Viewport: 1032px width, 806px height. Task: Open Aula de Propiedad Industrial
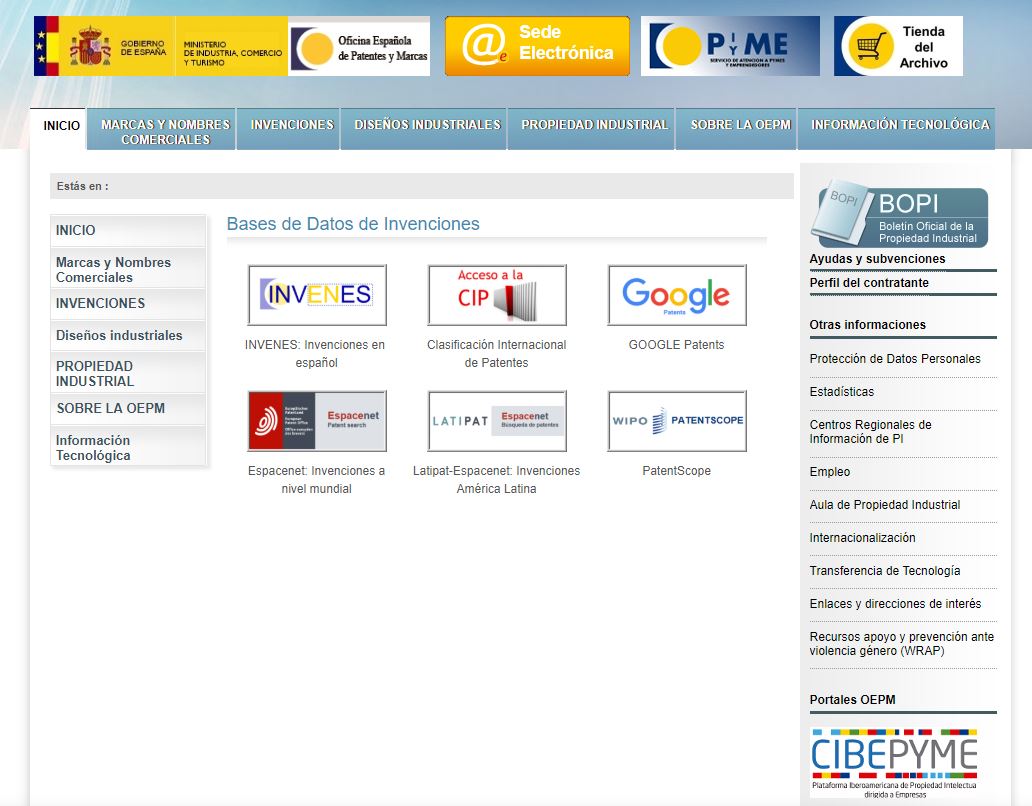pos(885,505)
